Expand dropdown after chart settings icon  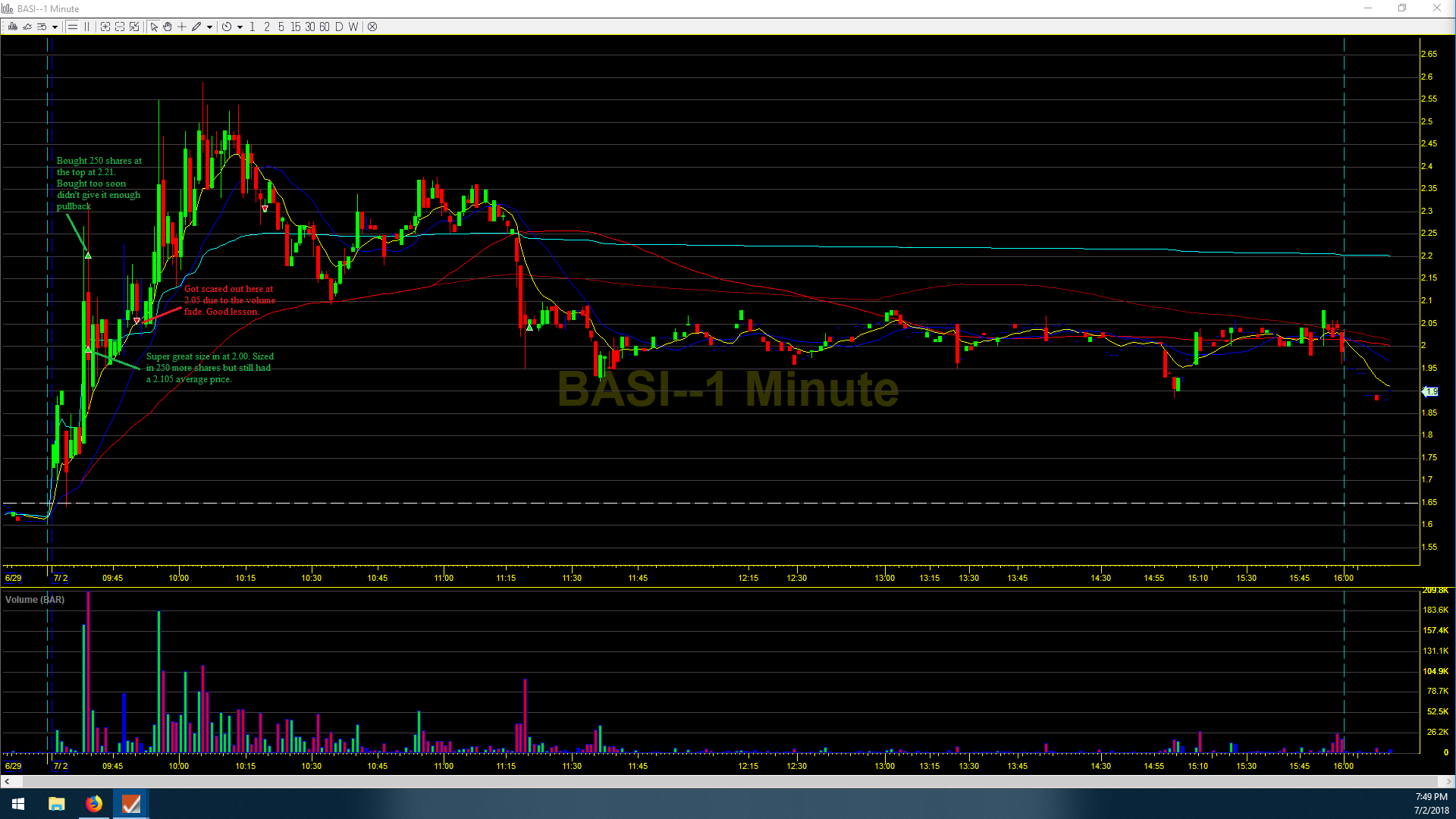coord(55,27)
